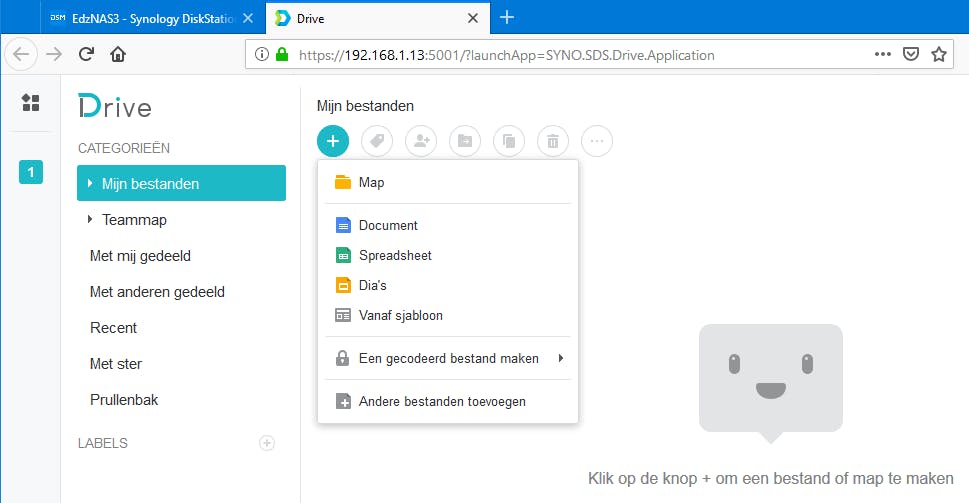Image resolution: width=969 pixels, height=503 pixels.
Task: Click the Mijn bestanden heading text
Action: click(365, 106)
